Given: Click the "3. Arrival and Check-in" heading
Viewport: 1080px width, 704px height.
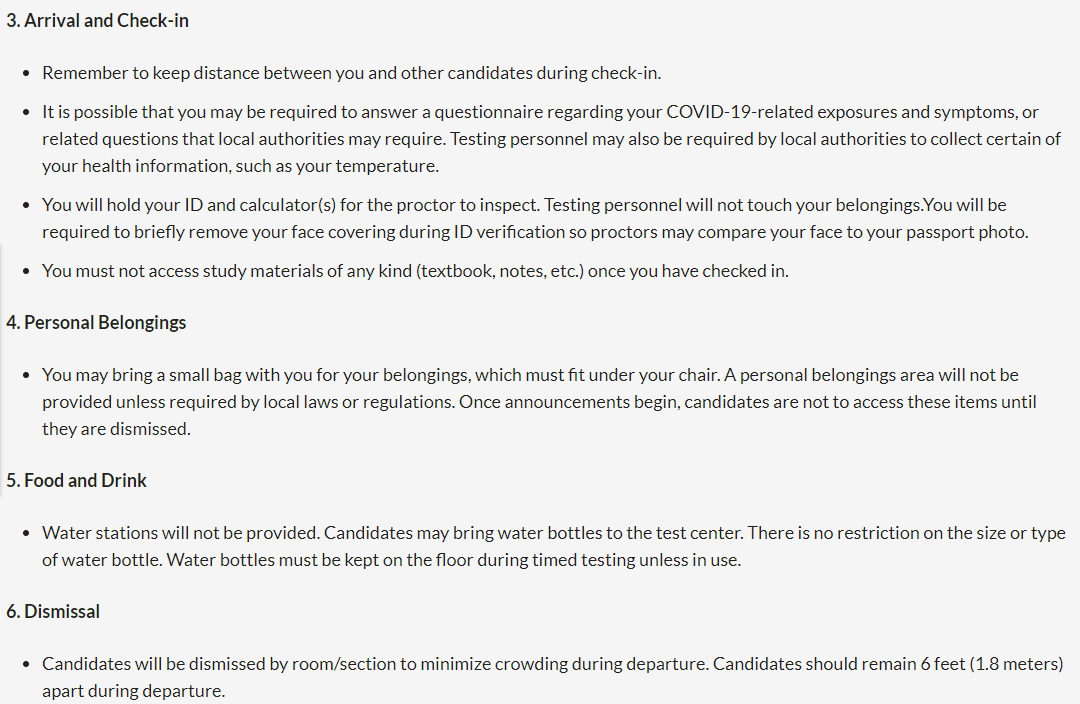Looking at the screenshot, I should coord(97,21).
